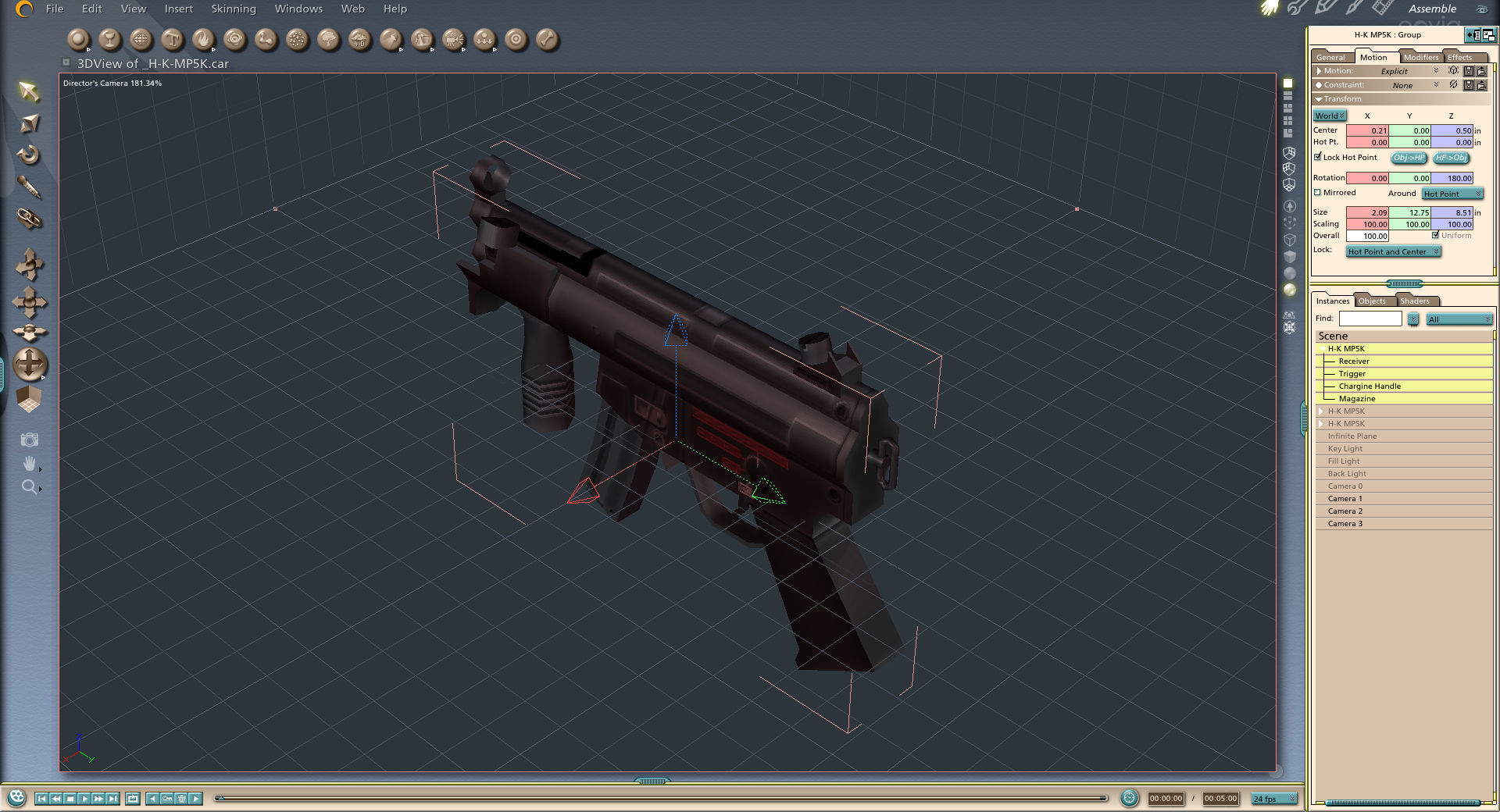Click the vertex object globe icon
The width and height of the screenshot is (1500, 812).
[x=141, y=39]
